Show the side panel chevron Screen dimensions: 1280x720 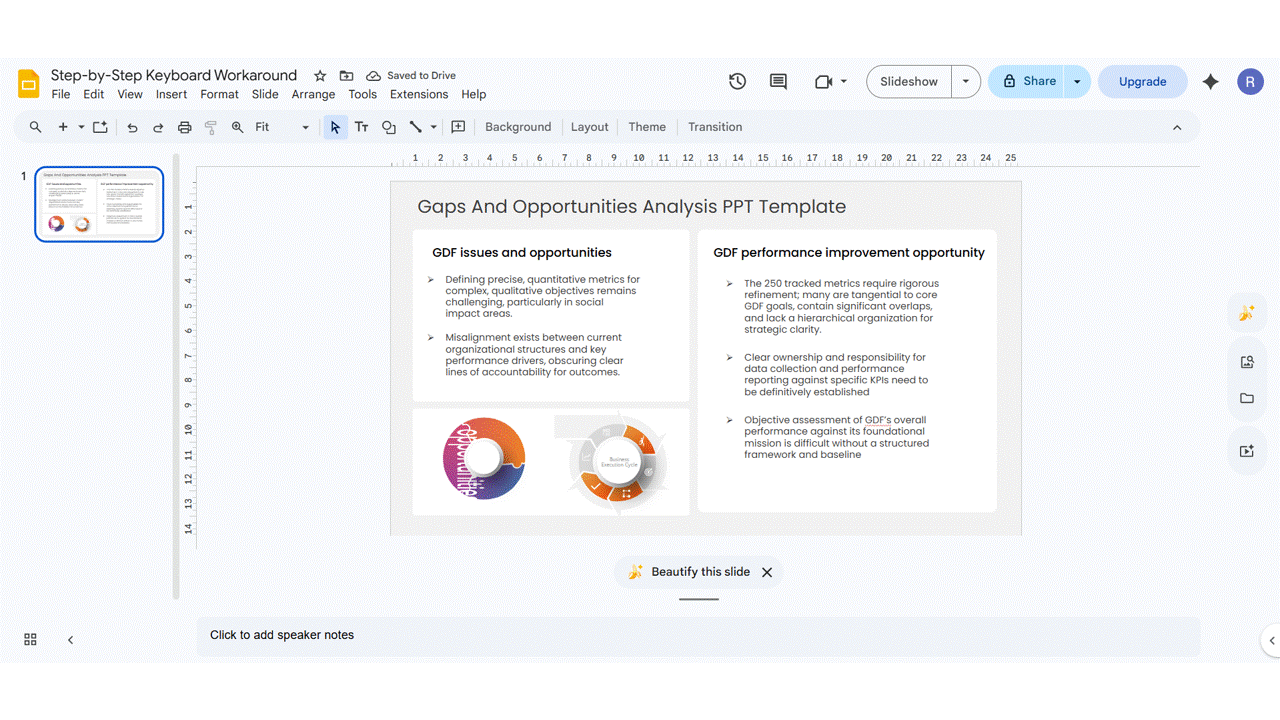pyautogui.click(x=1271, y=640)
